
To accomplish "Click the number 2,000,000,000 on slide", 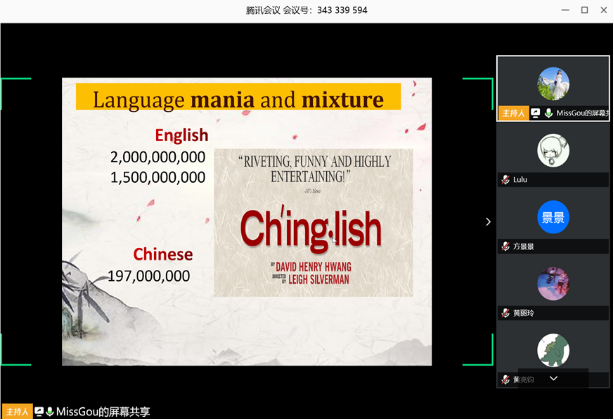I will [x=158, y=157].
